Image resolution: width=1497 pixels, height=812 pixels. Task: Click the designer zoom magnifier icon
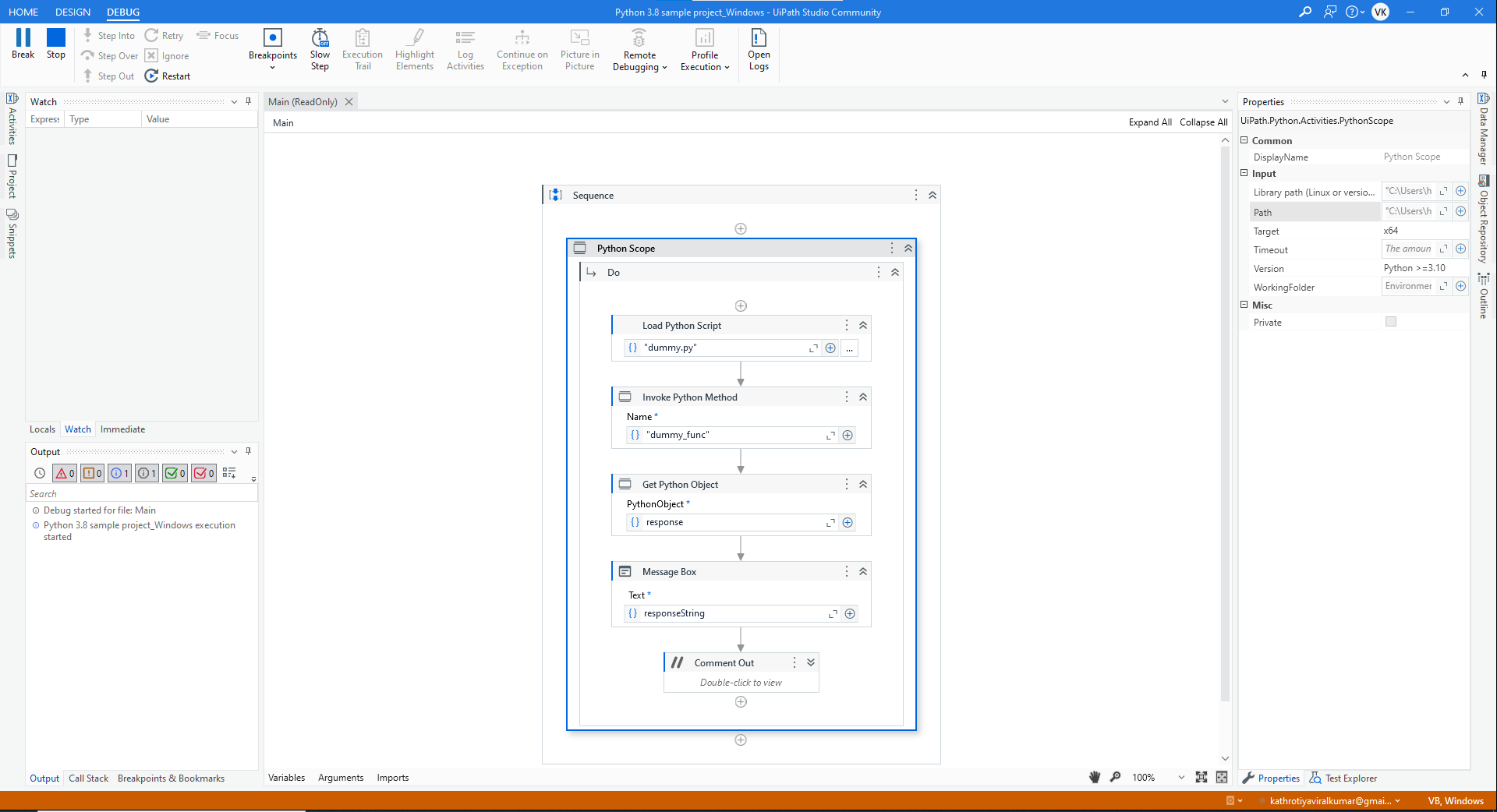1116,777
